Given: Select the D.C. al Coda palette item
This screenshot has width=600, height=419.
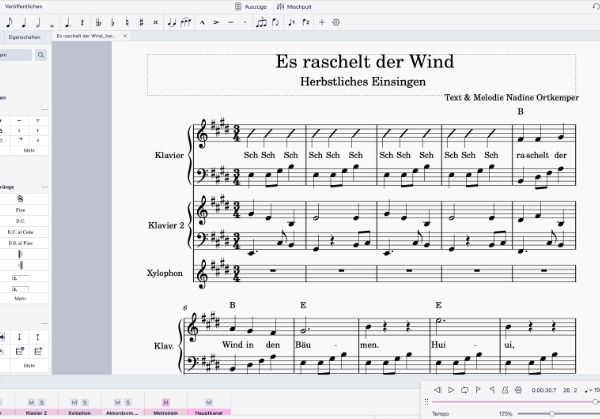Looking at the screenshot, I should 20,231.
